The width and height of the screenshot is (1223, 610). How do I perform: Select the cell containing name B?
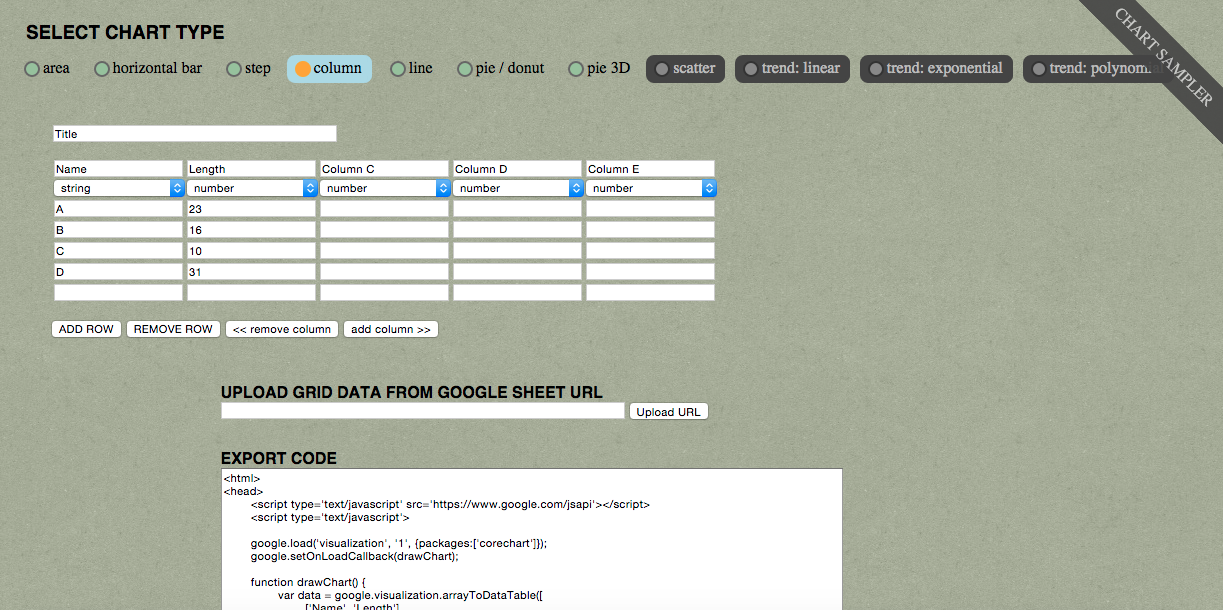point(119,230)
